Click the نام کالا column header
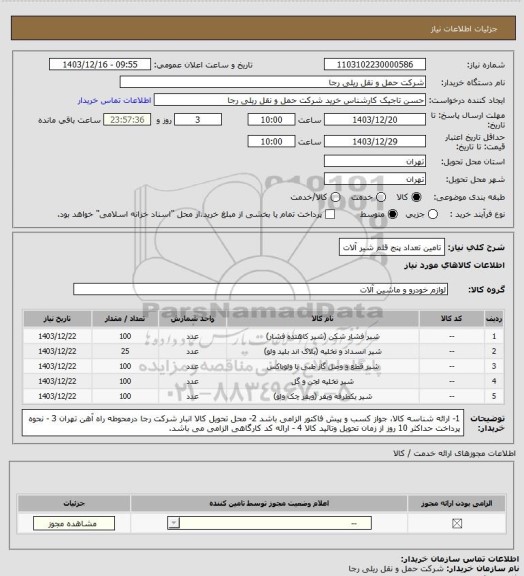Image resolution: width=524 pixels, height=576 pixels. (x=323, y=319)
